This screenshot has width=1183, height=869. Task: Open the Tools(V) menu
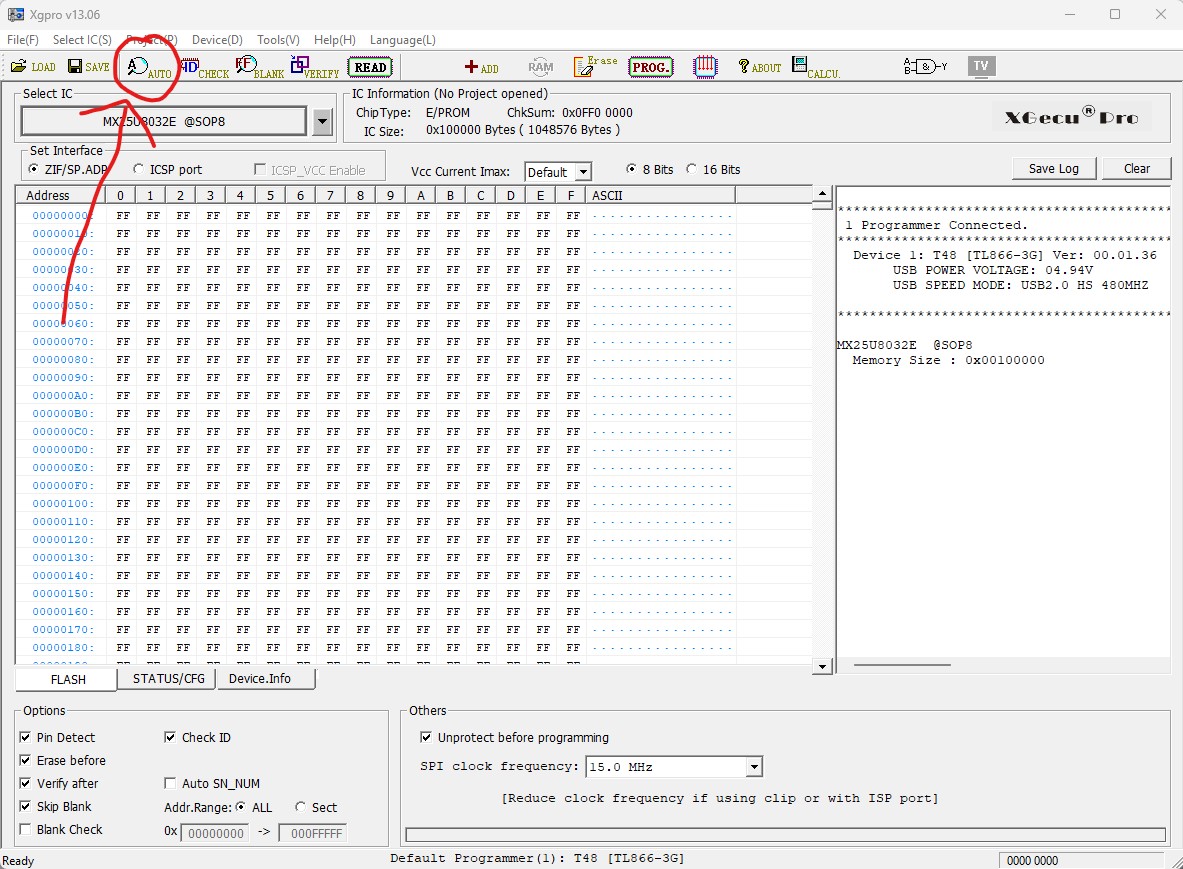[278, 39]
